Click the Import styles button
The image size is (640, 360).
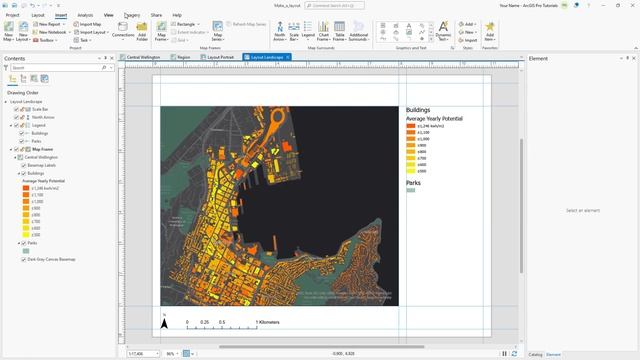click(468, 40)
